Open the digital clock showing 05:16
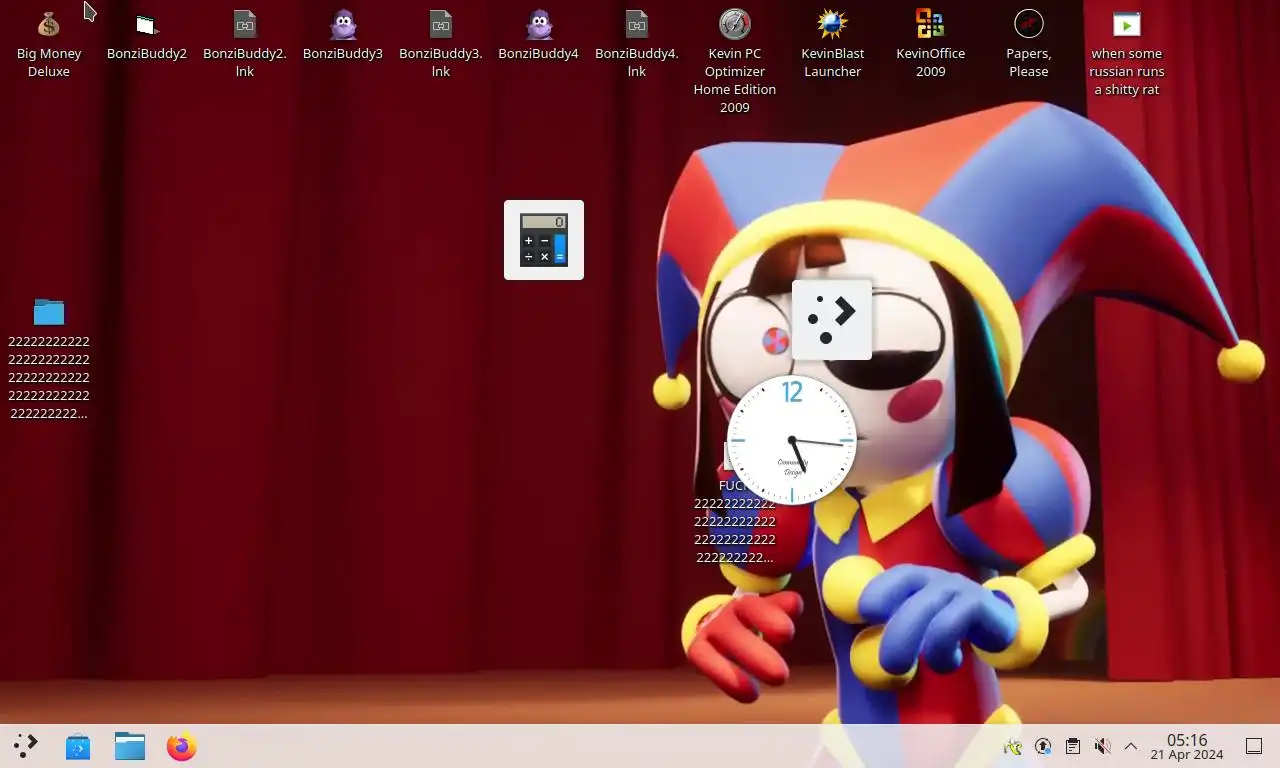The height and width of the screenshot is (768, 1280). pyautogui.click(x=1187, y=746)
